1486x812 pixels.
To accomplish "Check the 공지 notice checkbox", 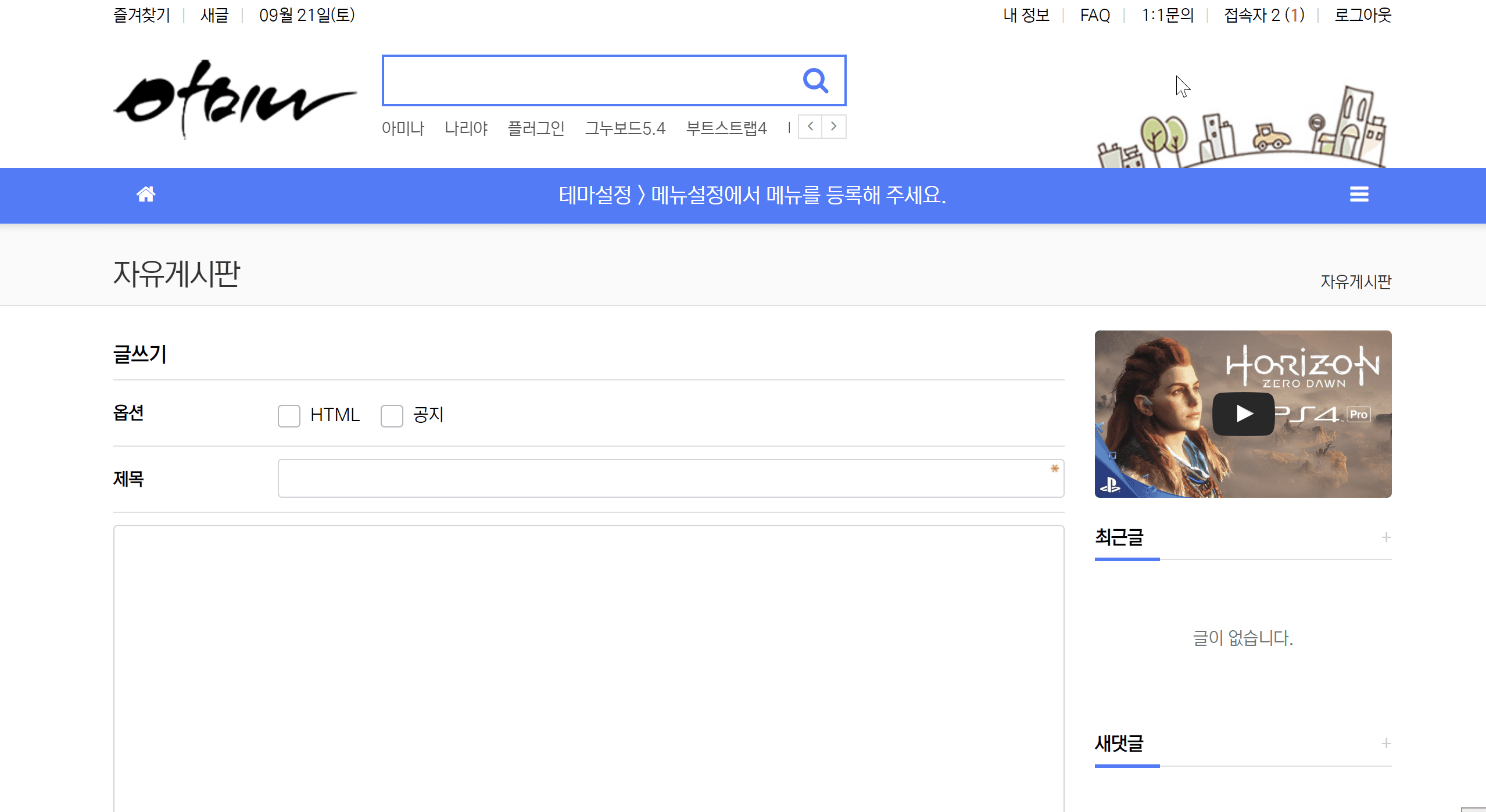I will tap(392, 416).
